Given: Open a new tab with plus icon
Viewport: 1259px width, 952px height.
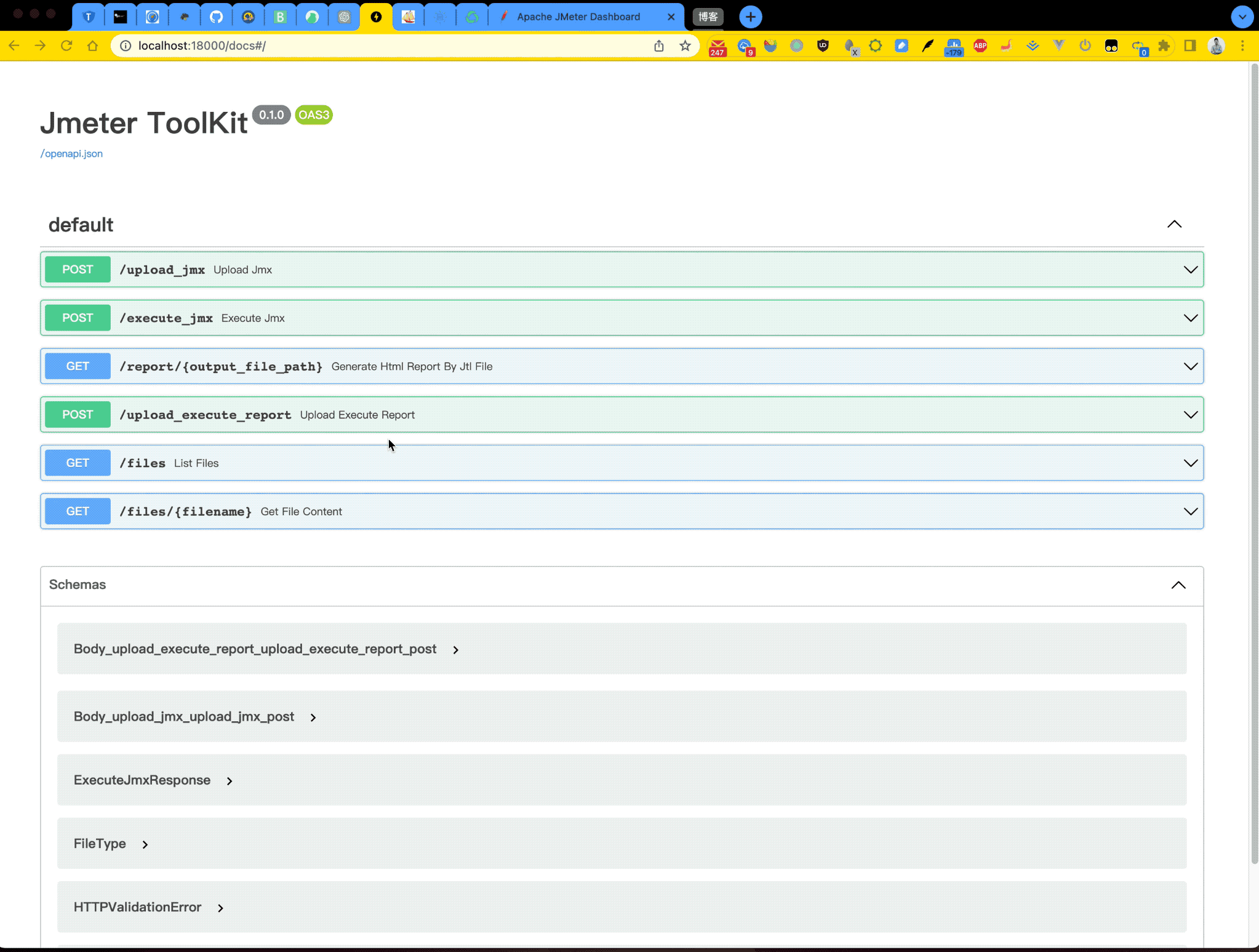Looking at the screenshot, I should click(x=750, y=17).
